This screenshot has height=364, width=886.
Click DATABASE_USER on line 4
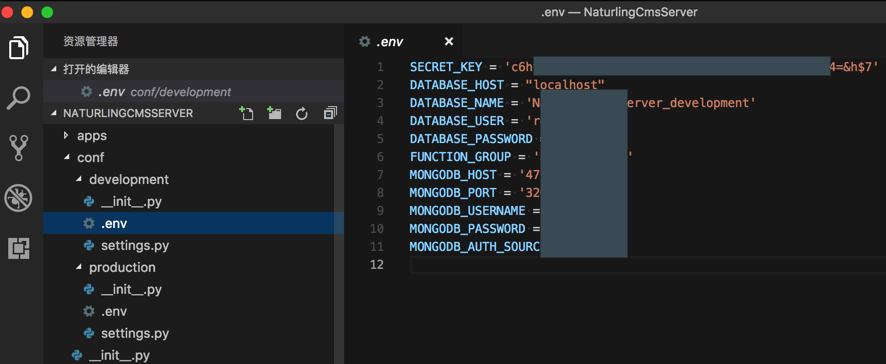457,121
